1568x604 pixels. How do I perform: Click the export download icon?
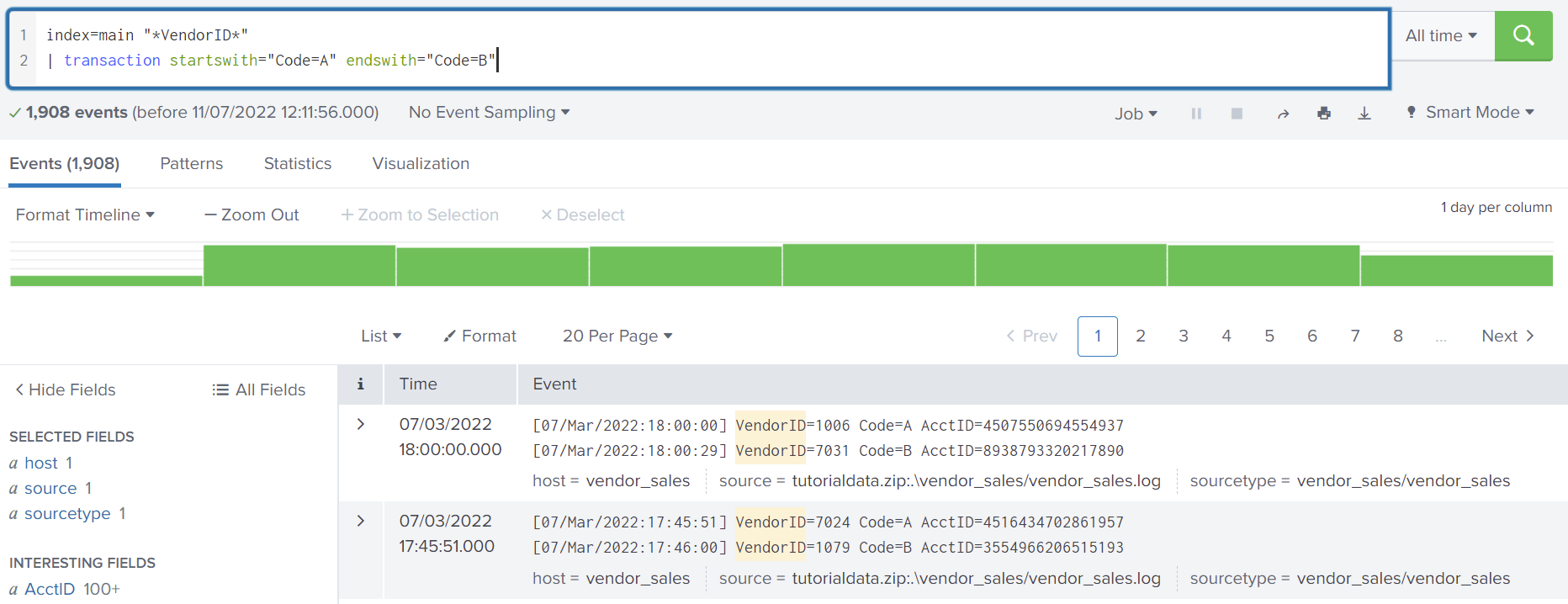(x=1364, y=114)
